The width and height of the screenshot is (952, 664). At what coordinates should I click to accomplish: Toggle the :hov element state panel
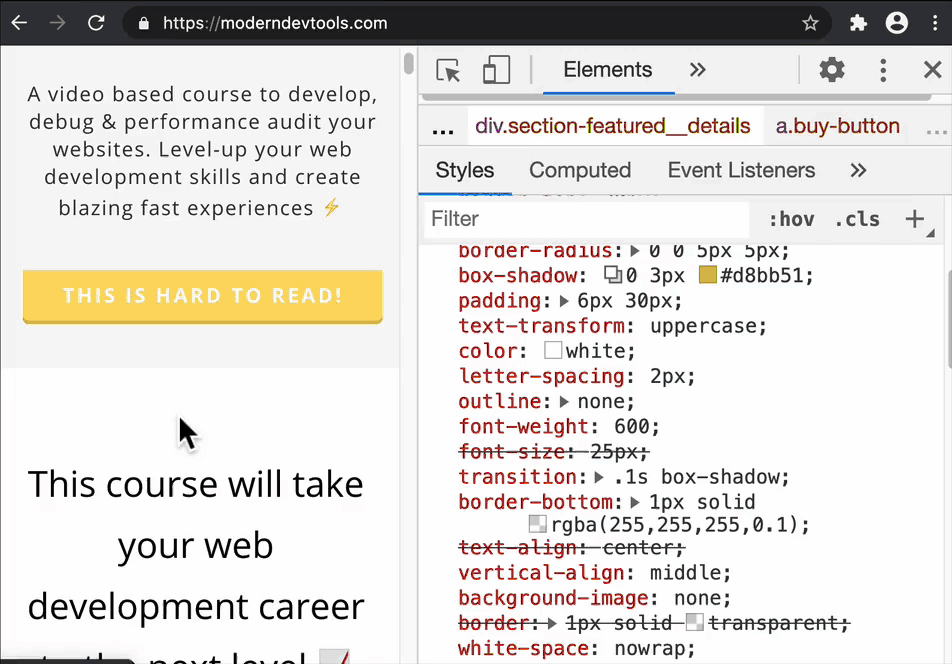click(x=792, y=219)
